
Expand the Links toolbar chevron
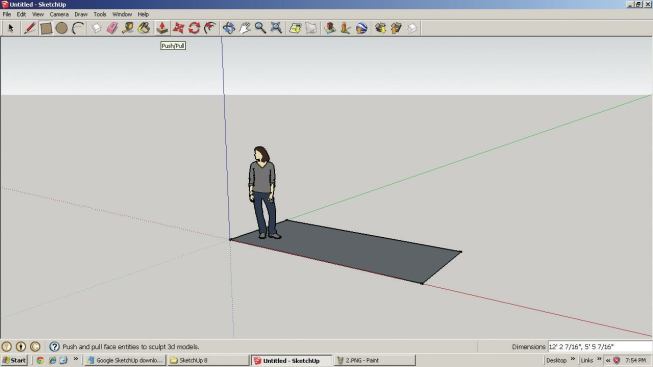tap(599, 359)
